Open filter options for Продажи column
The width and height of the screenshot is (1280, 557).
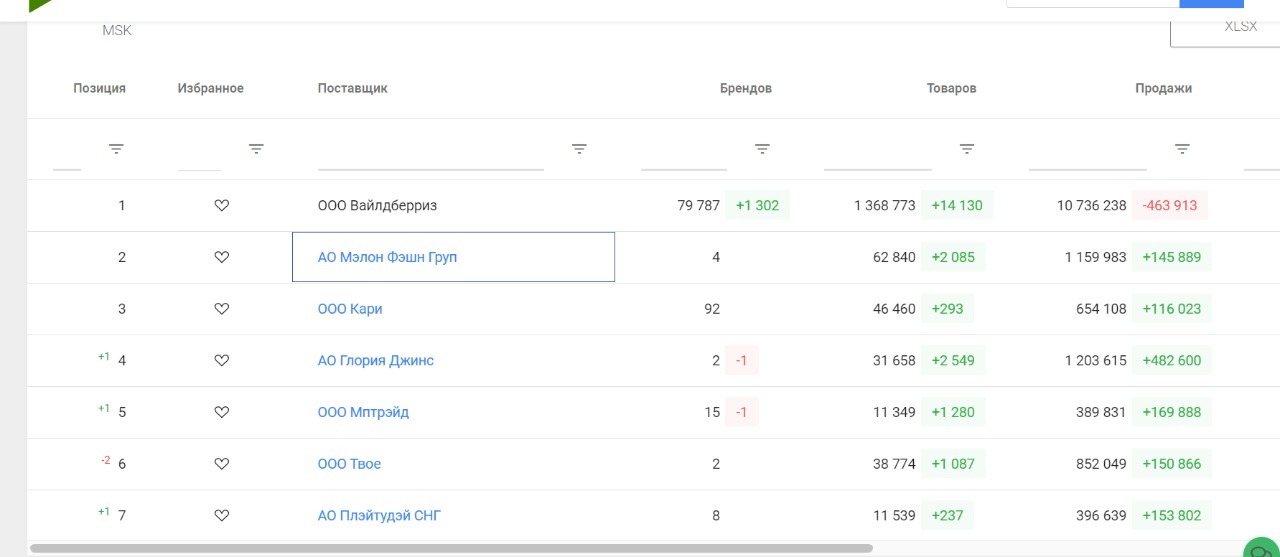(x=1182, y=149)
